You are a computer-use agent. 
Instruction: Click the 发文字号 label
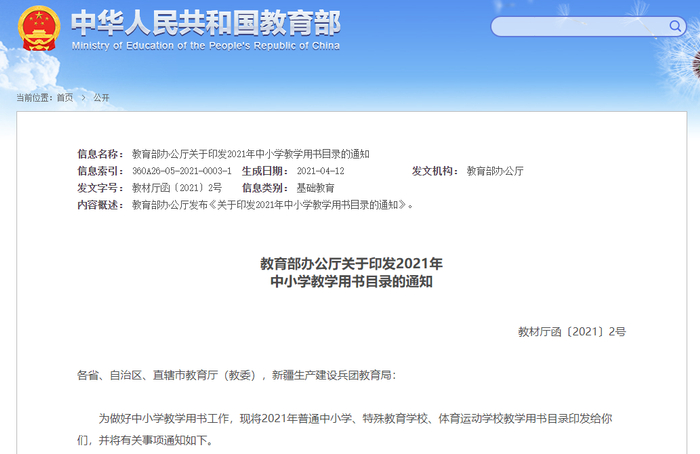click(100, 188)
